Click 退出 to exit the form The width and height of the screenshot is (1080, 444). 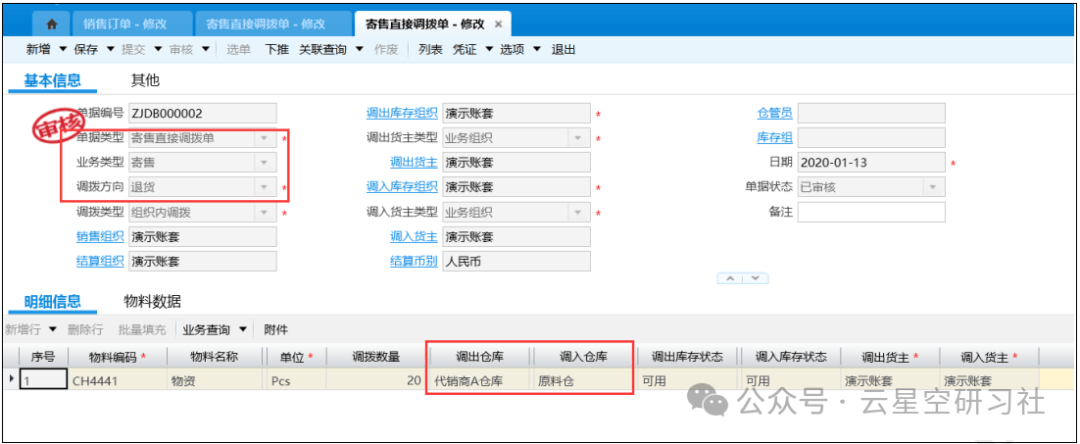(x=564, y=49)
